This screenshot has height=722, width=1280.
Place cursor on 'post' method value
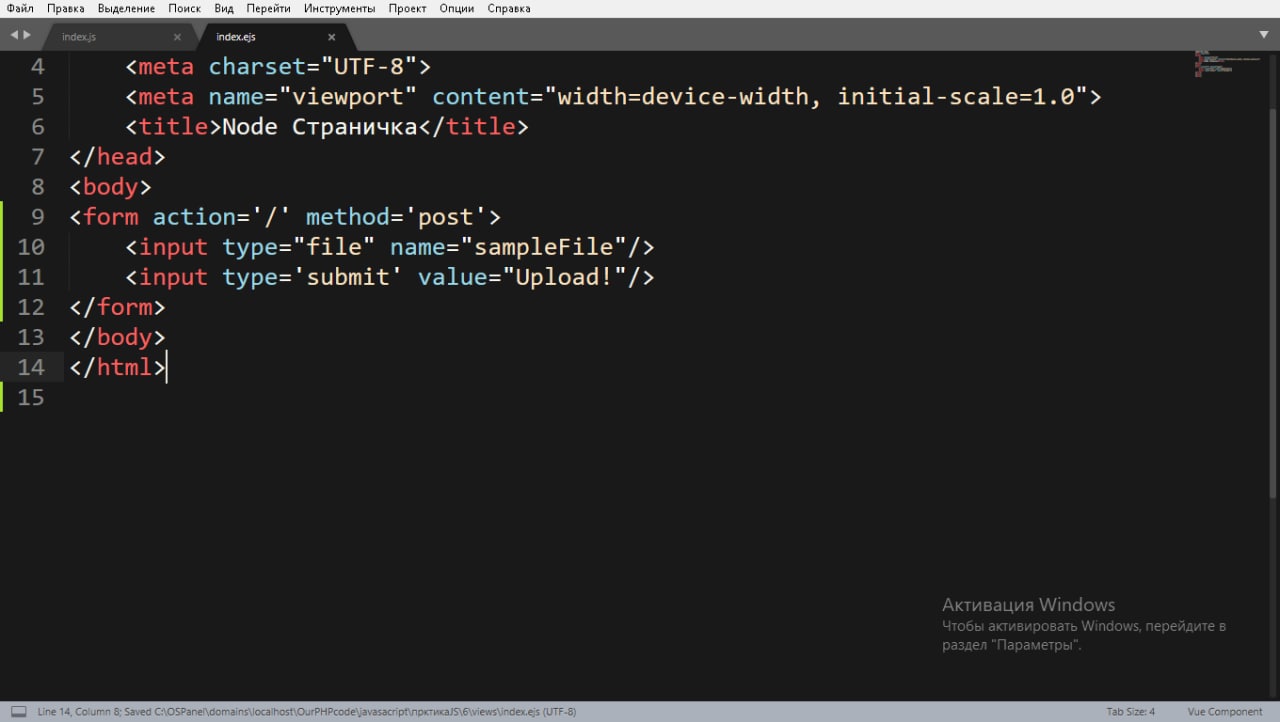pos(445,217)
